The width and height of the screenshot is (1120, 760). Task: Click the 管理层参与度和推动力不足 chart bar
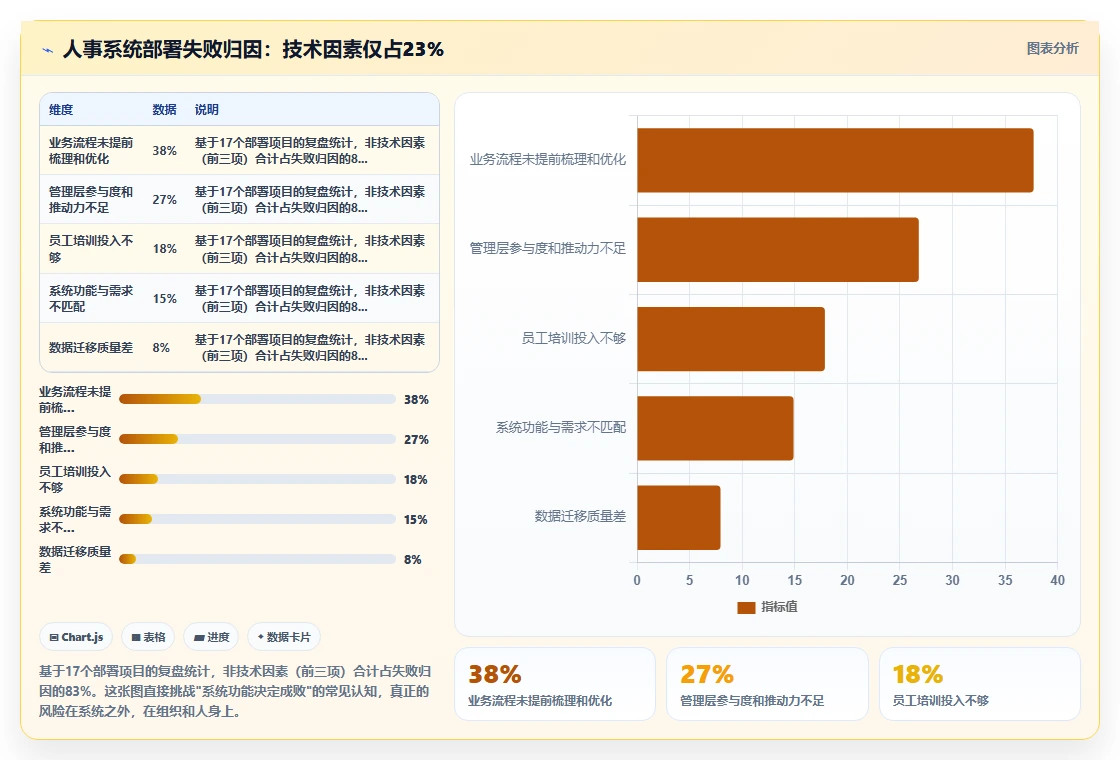(x=778, y=249)
